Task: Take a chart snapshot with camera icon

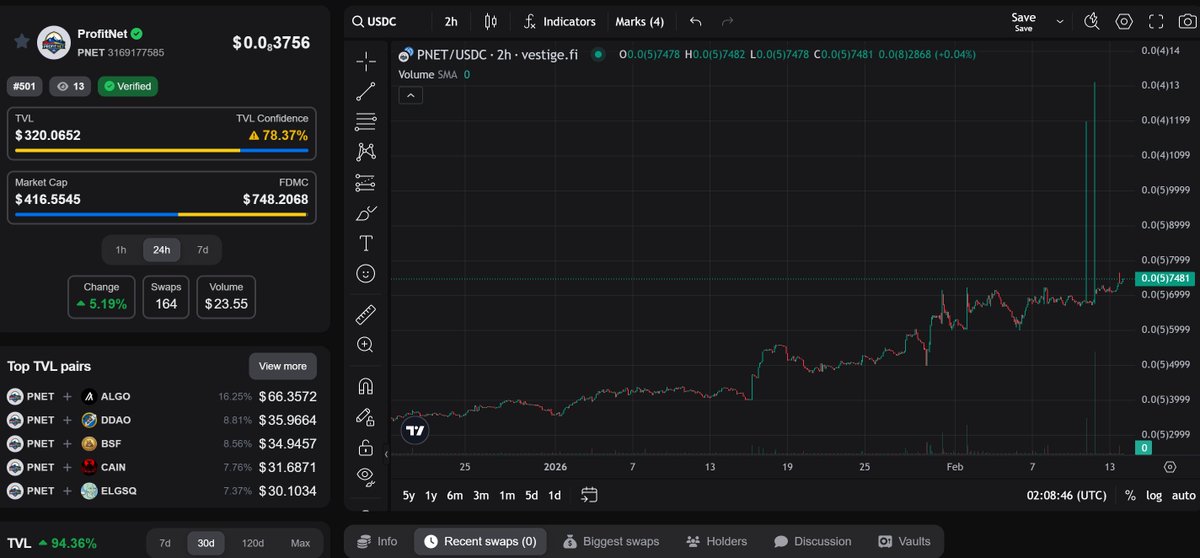Action: [1187, 21]
